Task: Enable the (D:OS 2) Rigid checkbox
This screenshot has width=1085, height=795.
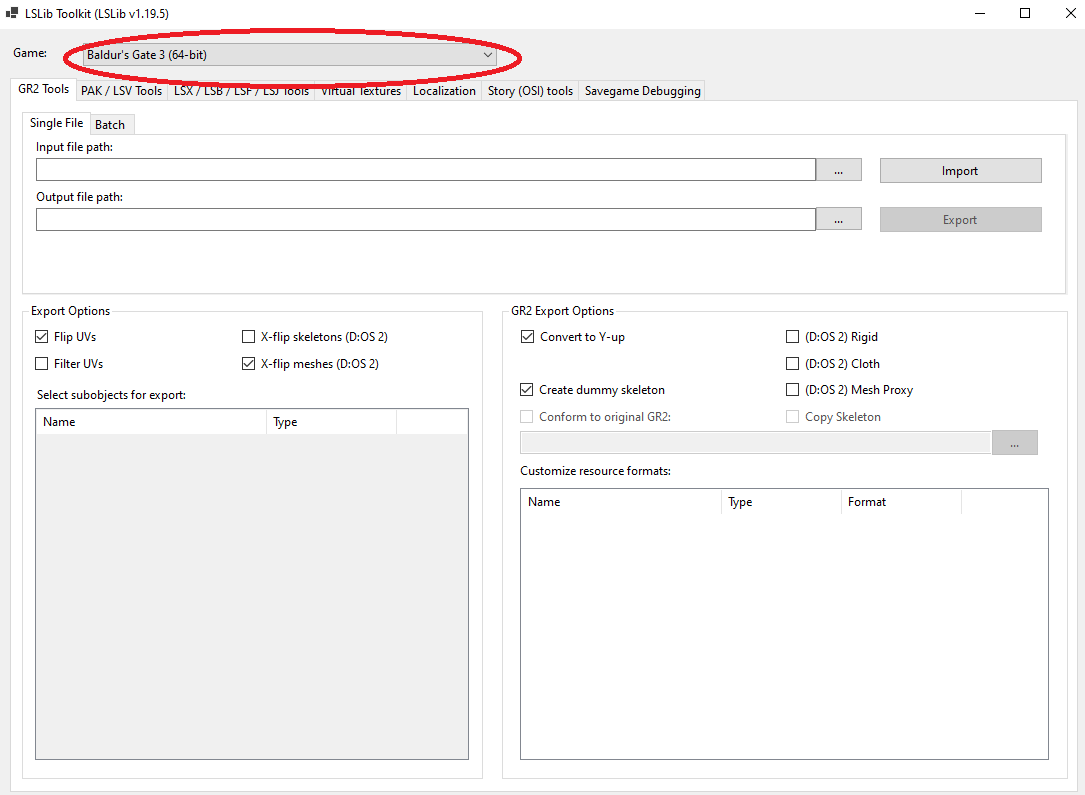Action: [792, 337]
